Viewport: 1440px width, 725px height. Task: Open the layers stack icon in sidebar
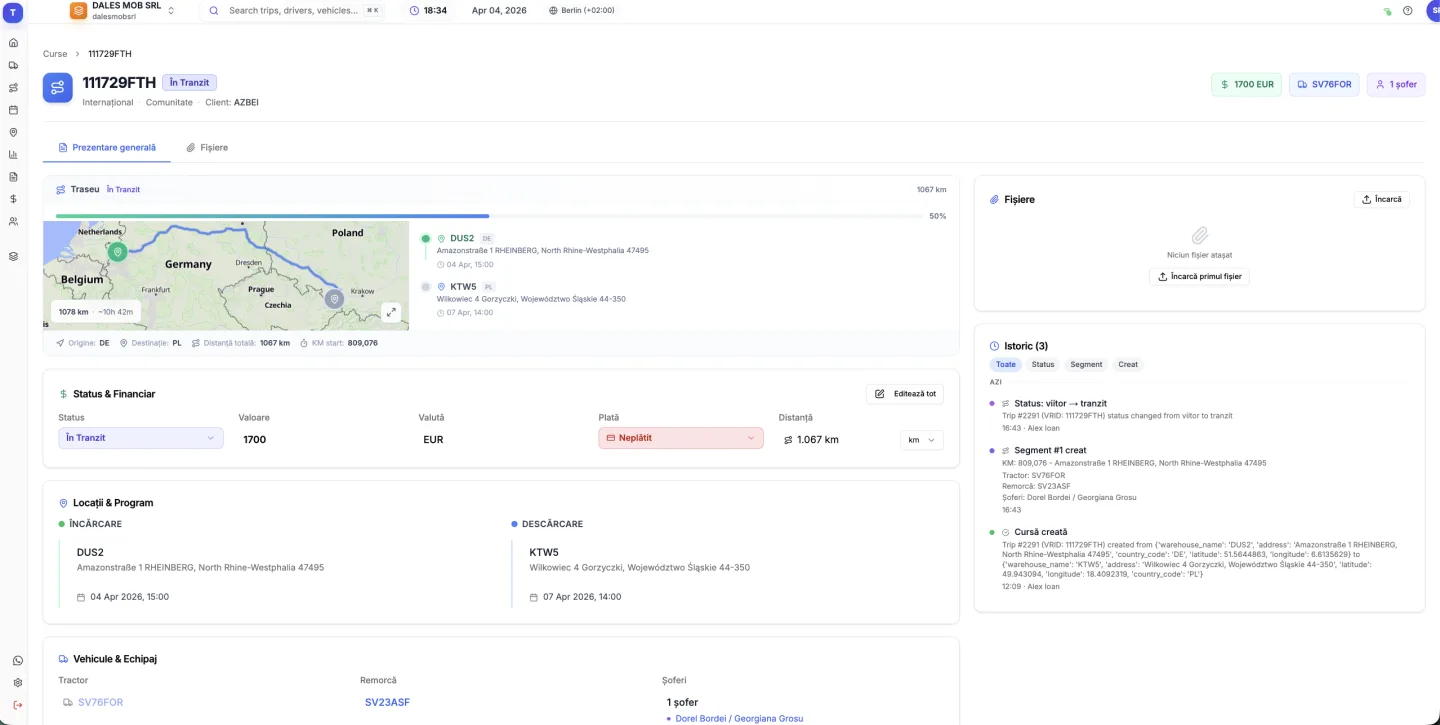[x=13, y=256]
